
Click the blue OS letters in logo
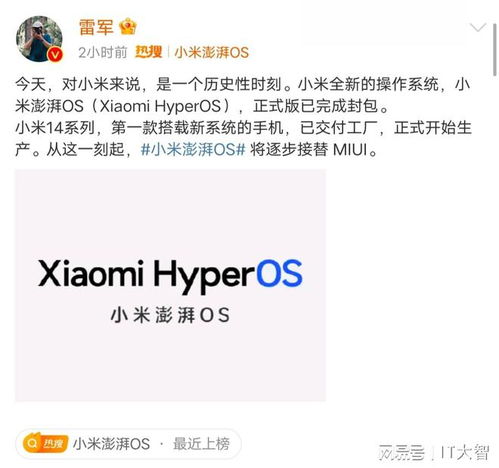pos(279,274)
